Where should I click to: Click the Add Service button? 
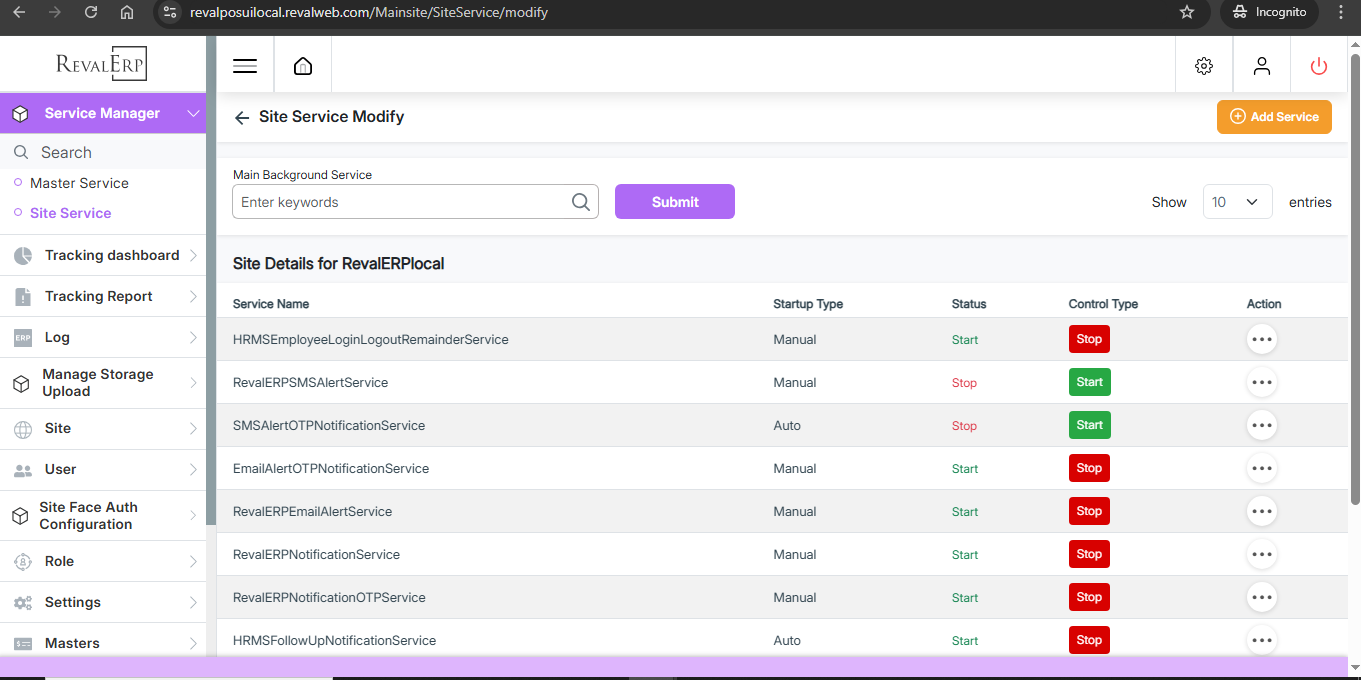1274,117
